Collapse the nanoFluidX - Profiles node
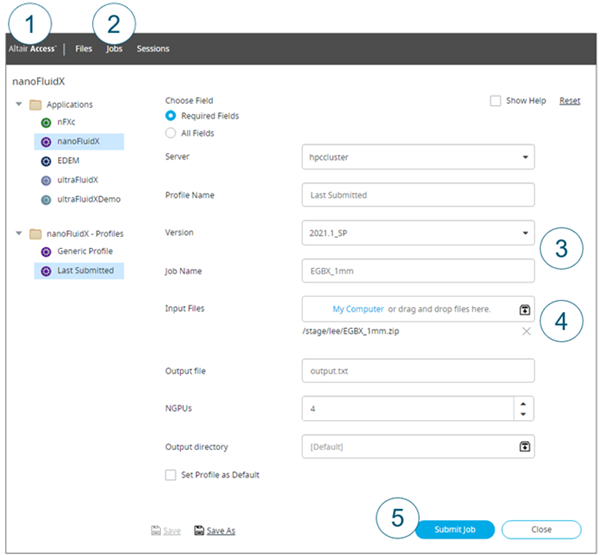Image resolution: width=600 pixels, height=555 pixels. point(19,233)
